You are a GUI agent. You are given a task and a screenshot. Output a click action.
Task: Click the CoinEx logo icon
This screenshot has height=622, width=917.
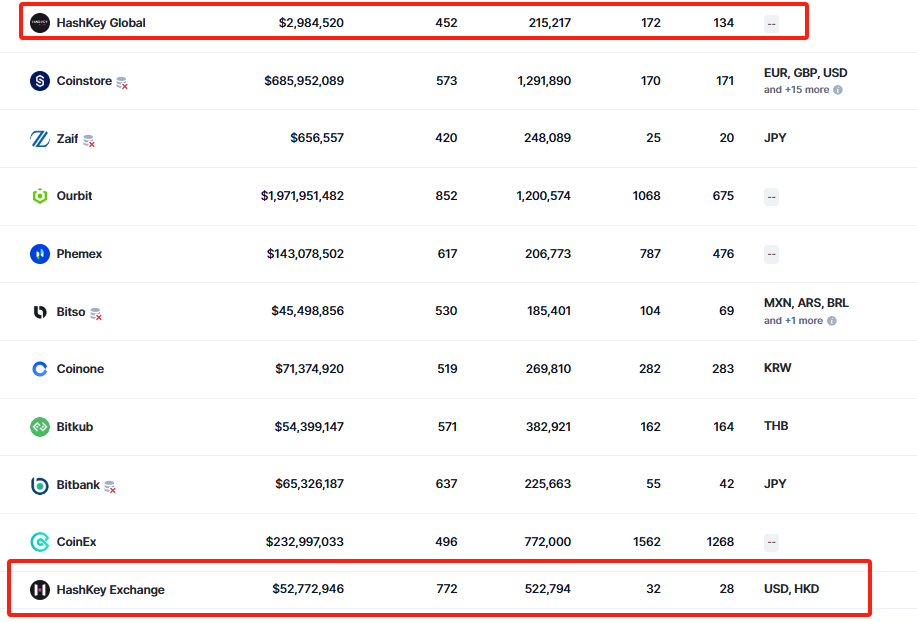(x=40, y=542)
